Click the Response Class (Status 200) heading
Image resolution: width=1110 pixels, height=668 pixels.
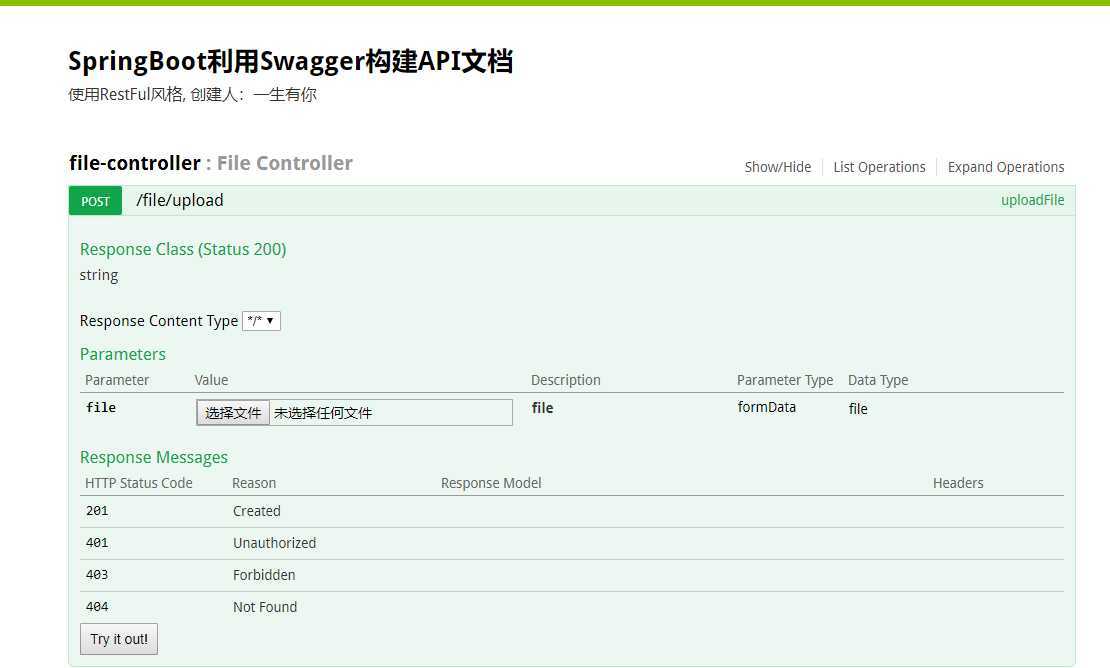pyautogui.click(x=183, y=249)
